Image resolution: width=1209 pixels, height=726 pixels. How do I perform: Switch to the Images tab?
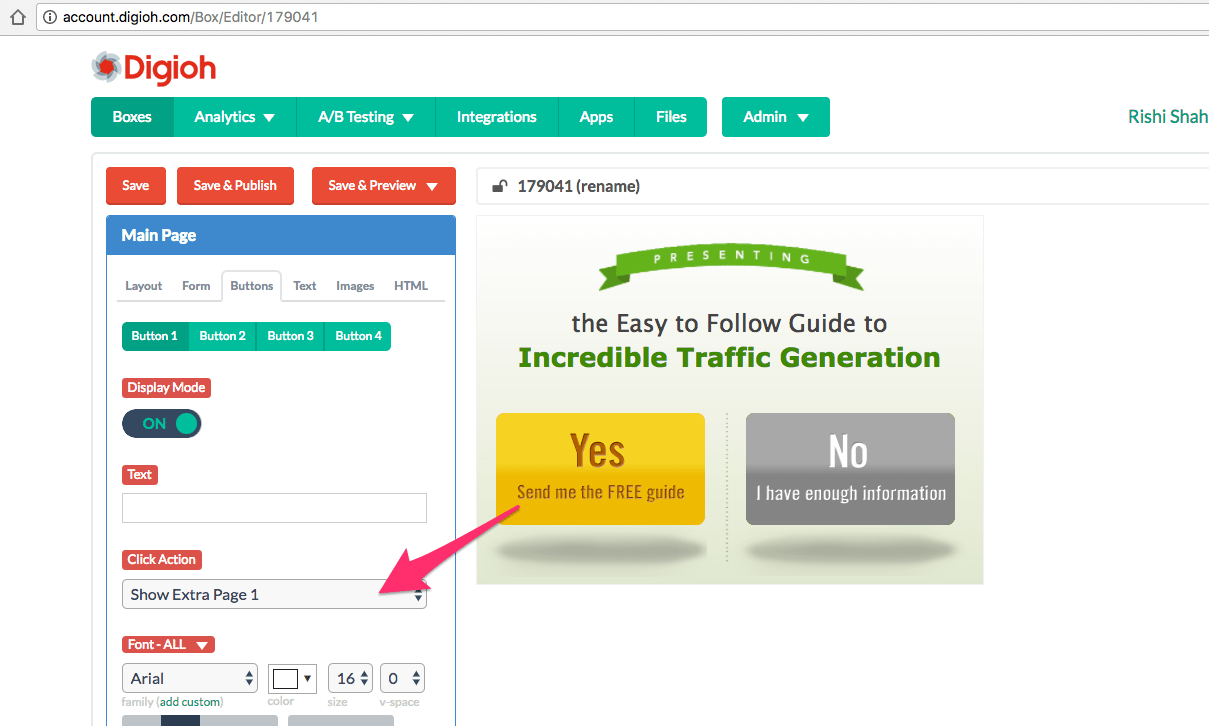[x=355, y=285]
